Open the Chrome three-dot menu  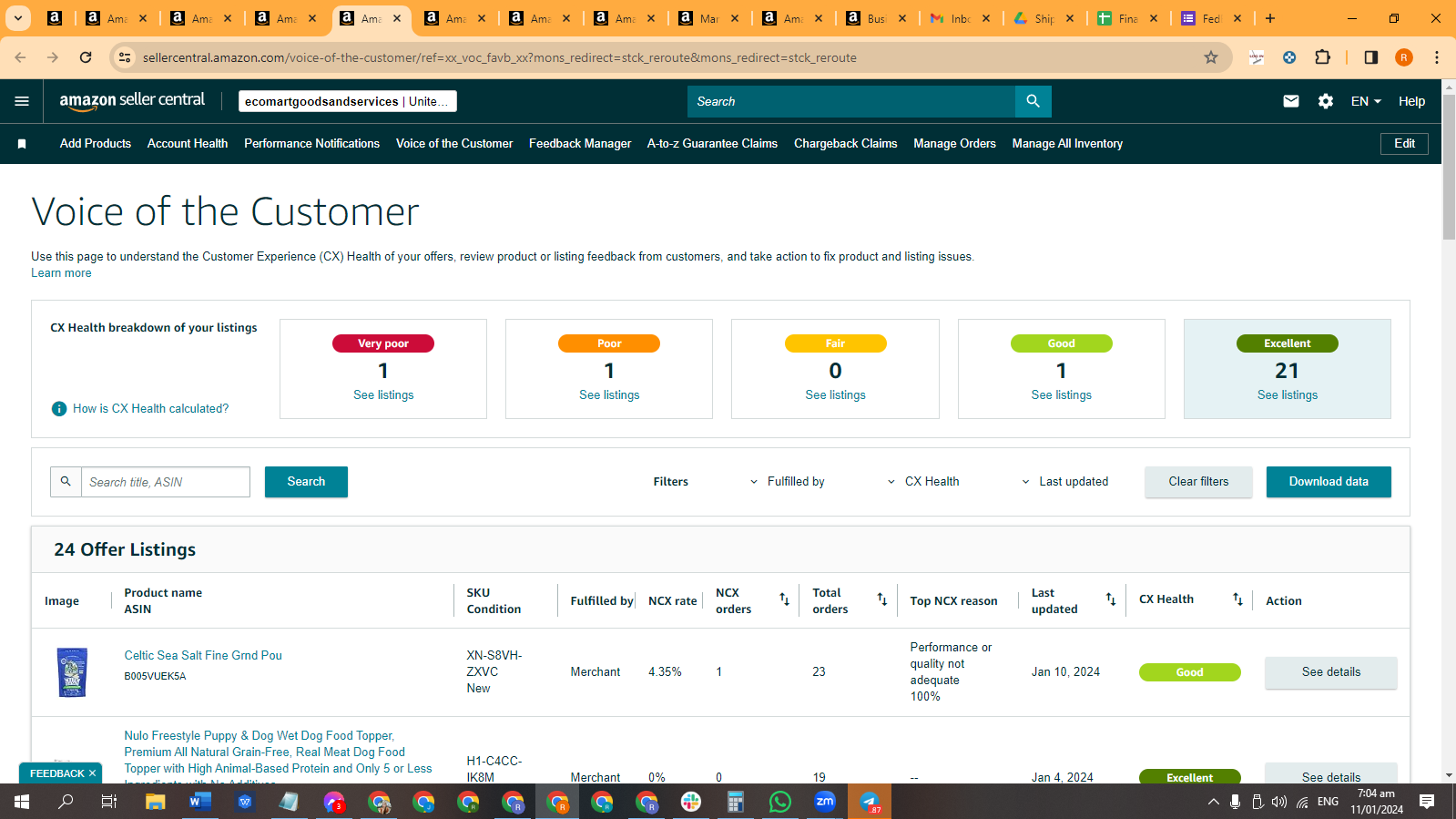point(1437,57)
